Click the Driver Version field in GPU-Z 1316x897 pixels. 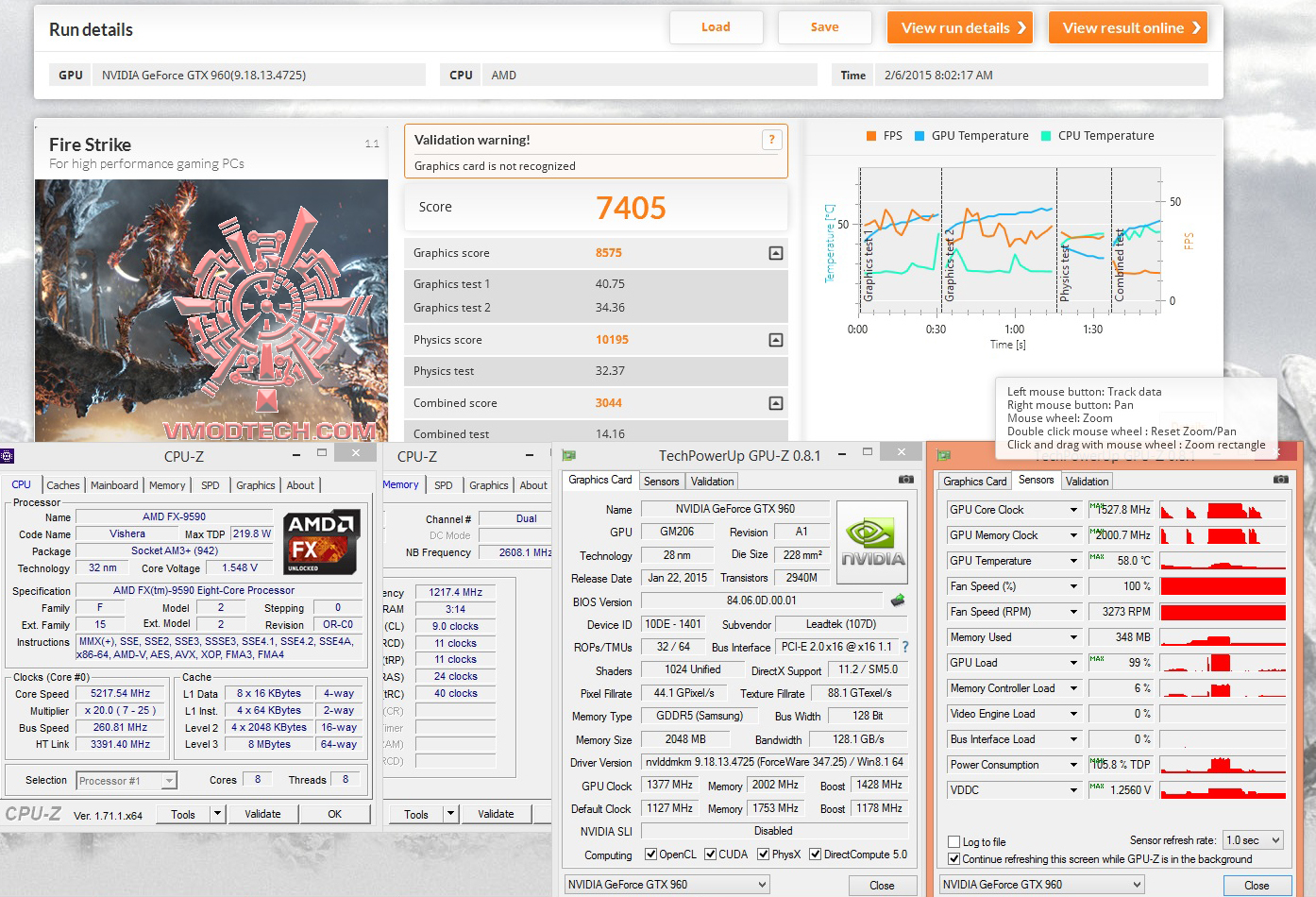click(x=774, y=762)
